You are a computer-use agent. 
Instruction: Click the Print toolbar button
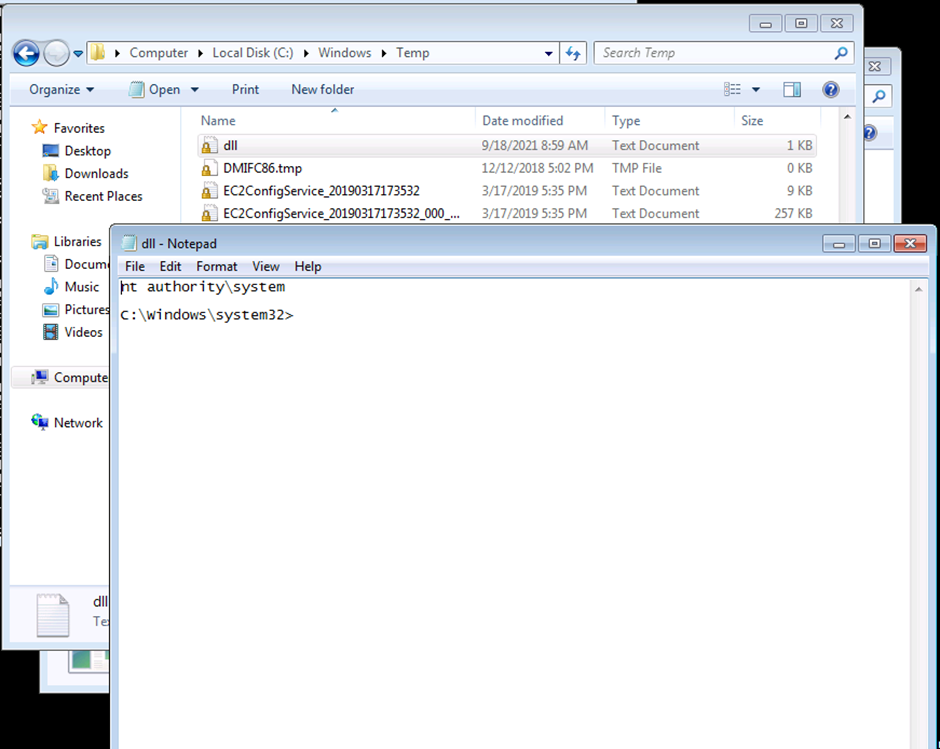click(x=245, y=90)
